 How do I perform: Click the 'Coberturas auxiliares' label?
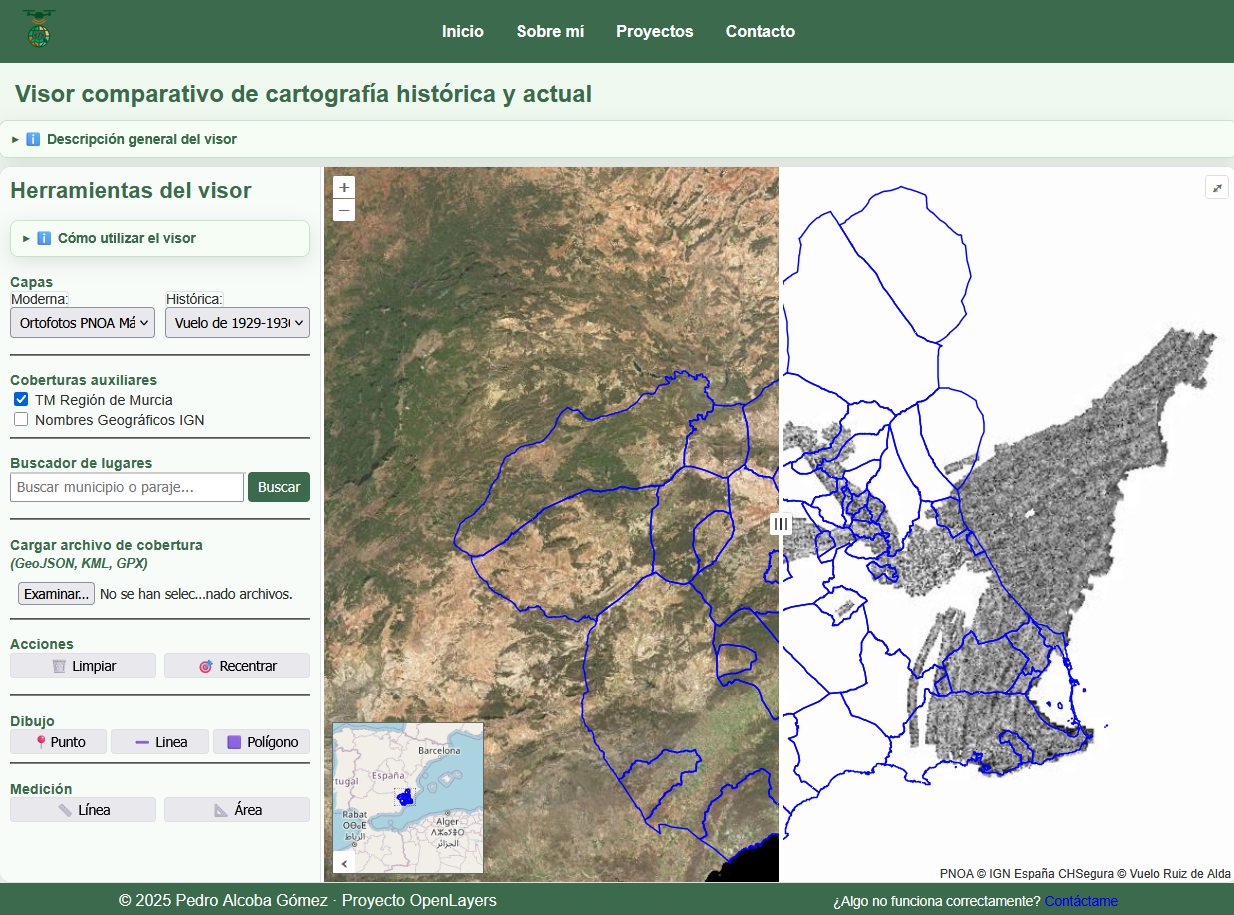tap(83, 380)
